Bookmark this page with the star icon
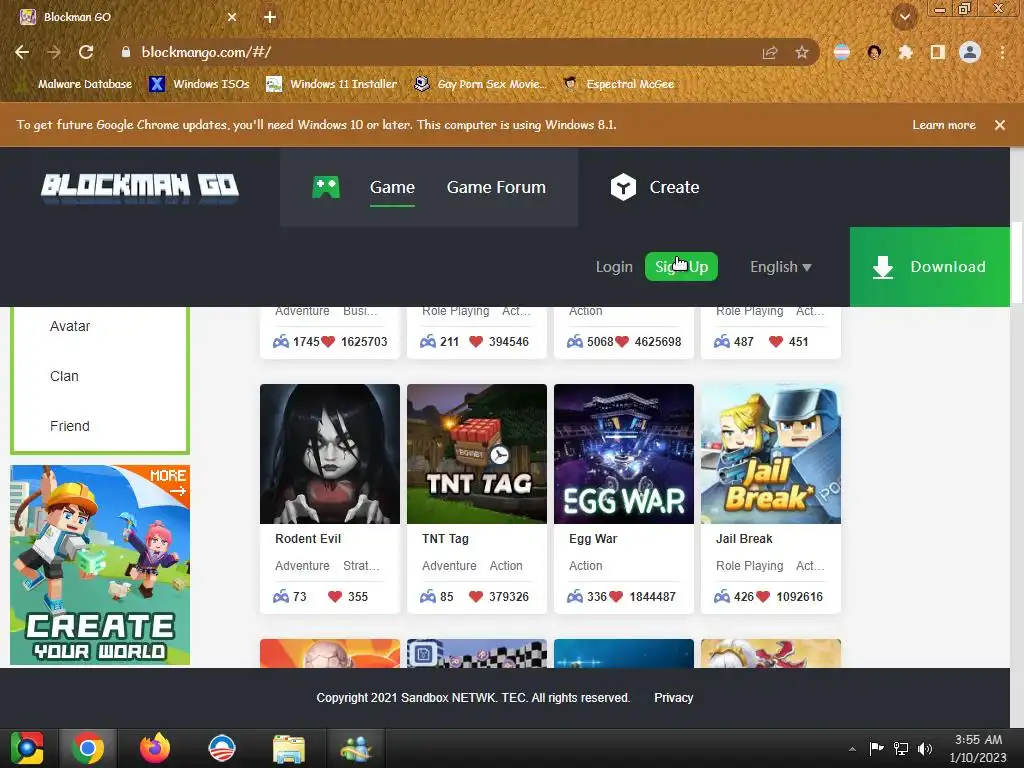Viewport: 1024px width, 768px height. click(802, 52)
